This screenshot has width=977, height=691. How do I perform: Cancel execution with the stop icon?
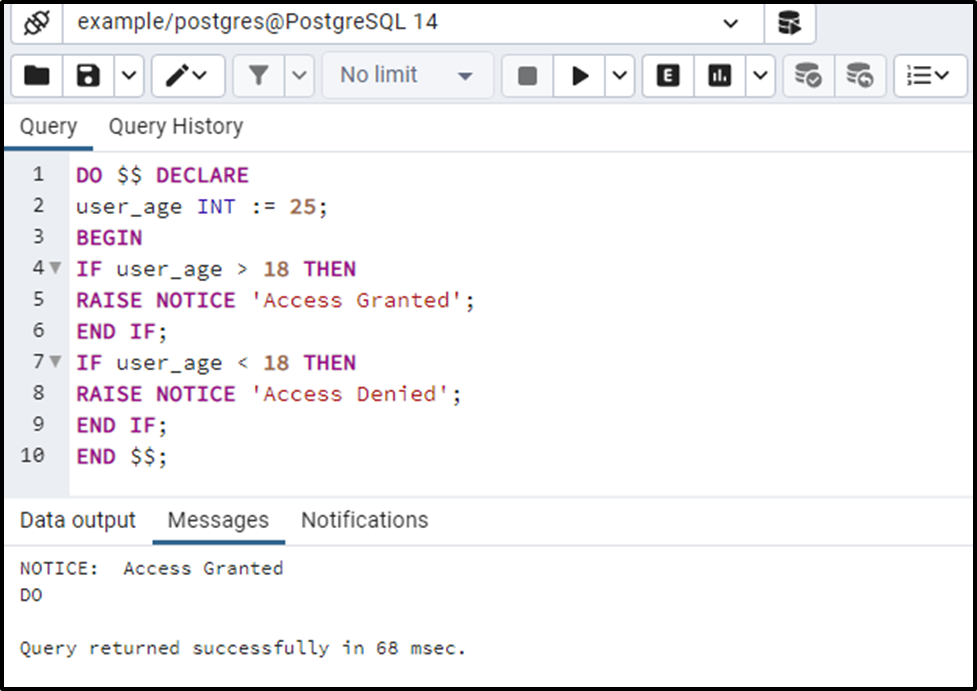527,75
